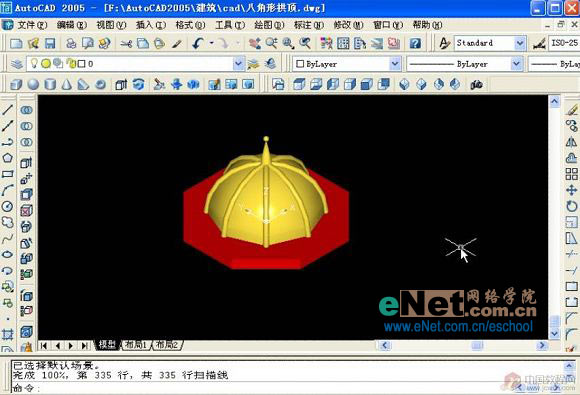Toggle layer 0 on/off light bulb
The image size is (580, 395).
coord(34,64)
